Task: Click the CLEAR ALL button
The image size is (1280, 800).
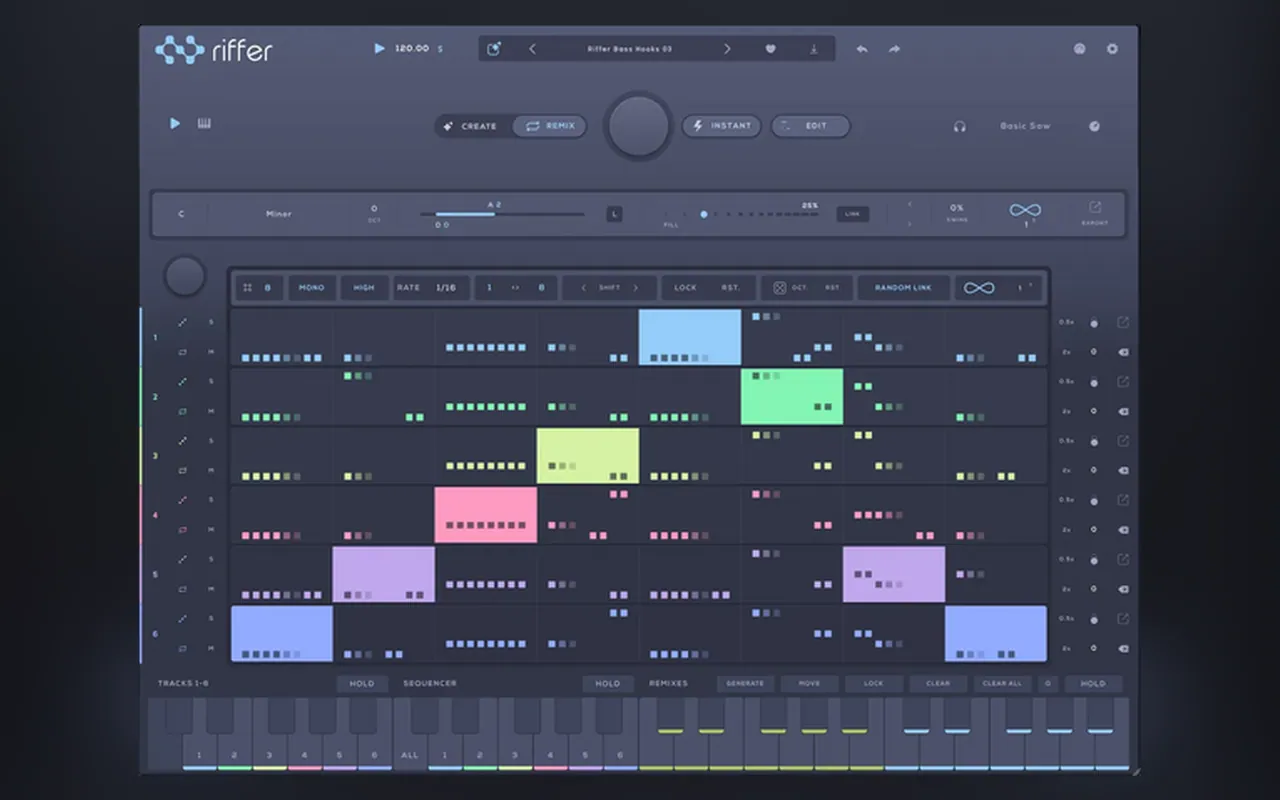Action: (1002, 684)
